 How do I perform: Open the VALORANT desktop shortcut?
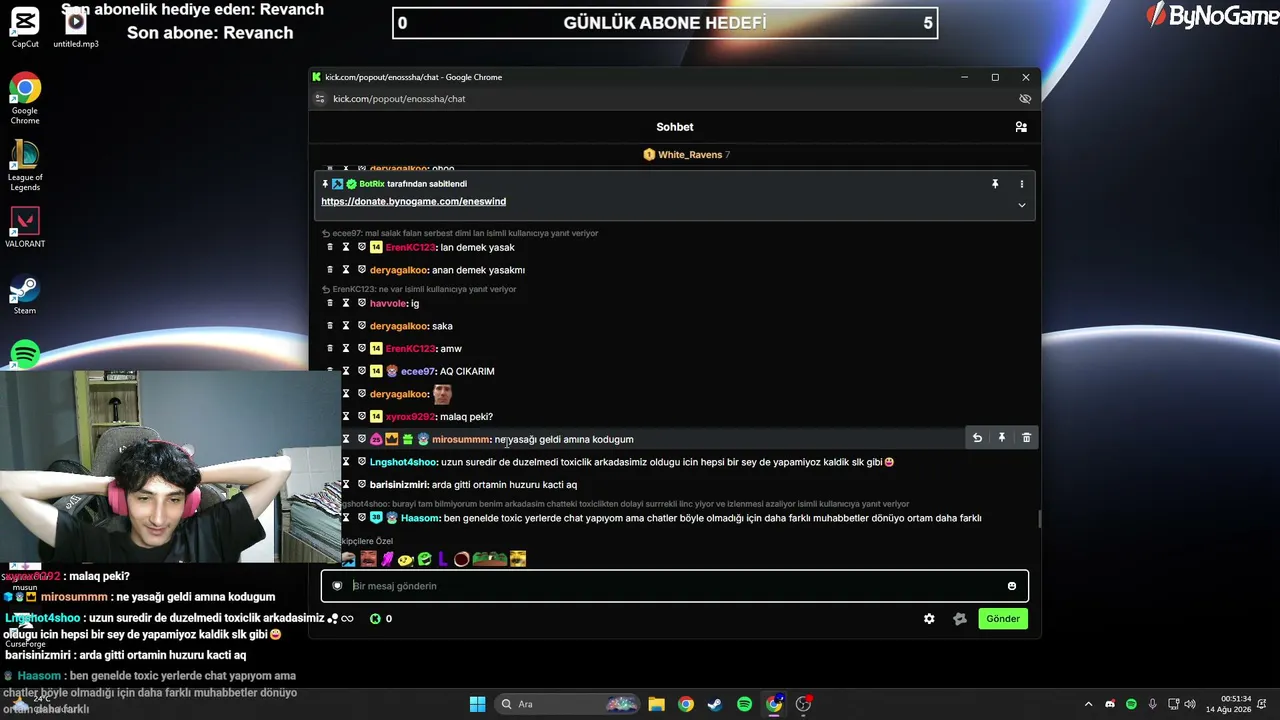[x=25, y=227]
